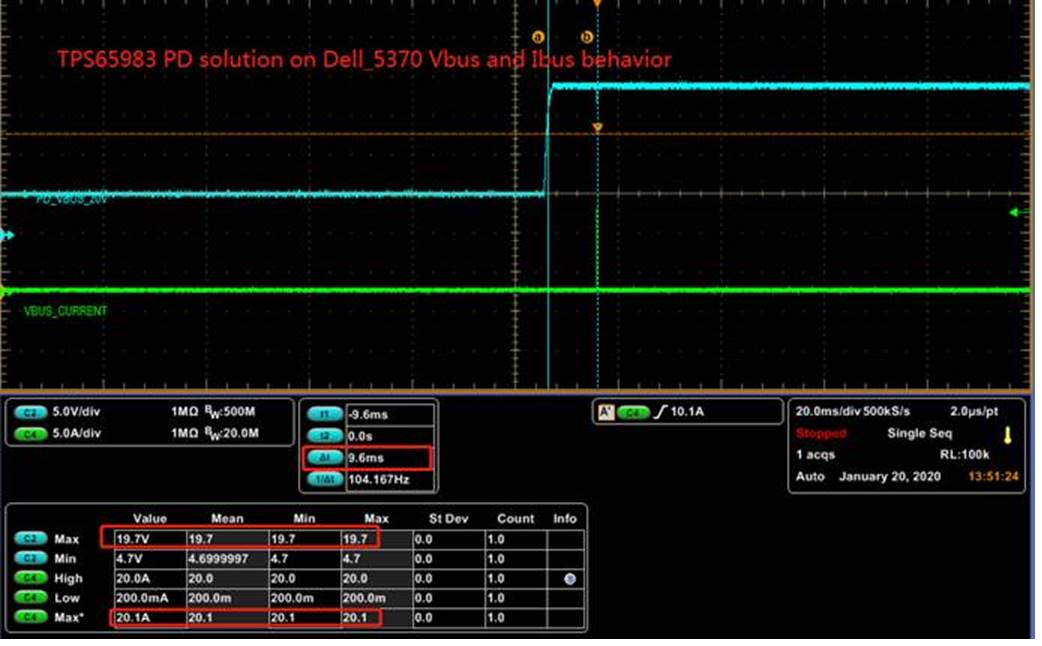Screen dimensions: 1042x646
Task: Click the Δt cursor badge next to 9.6ms
Action: click(x=325, y=459)
